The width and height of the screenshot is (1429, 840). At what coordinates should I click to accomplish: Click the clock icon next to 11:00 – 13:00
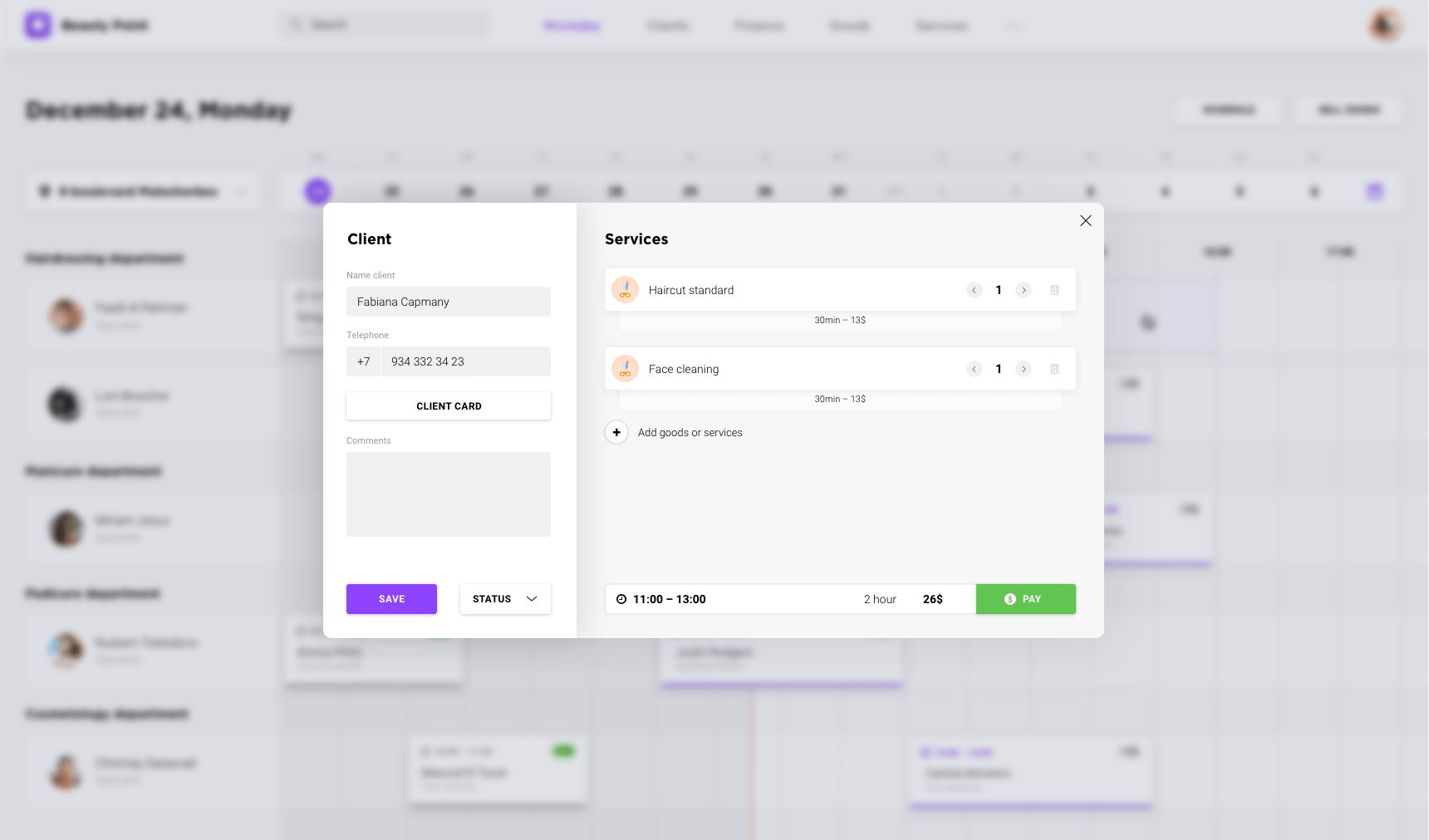(x=621, y=598)
